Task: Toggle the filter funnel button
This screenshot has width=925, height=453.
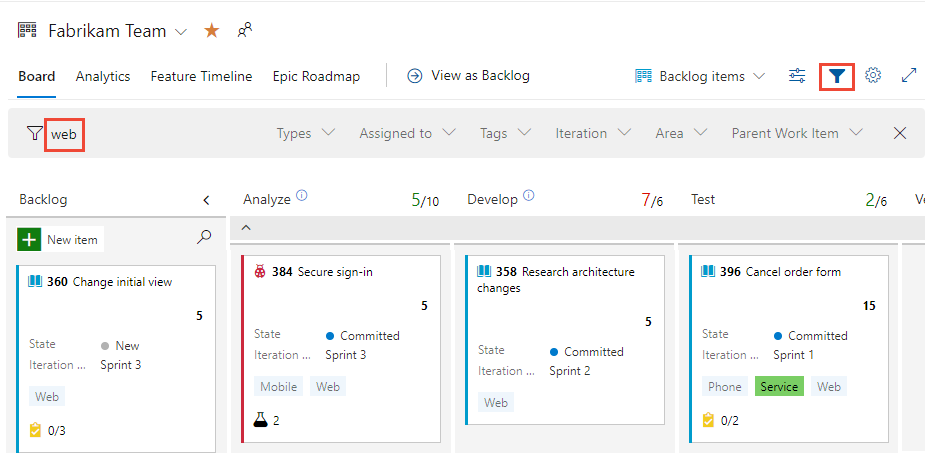Action: pyautogui.click(x=837, y=76)
